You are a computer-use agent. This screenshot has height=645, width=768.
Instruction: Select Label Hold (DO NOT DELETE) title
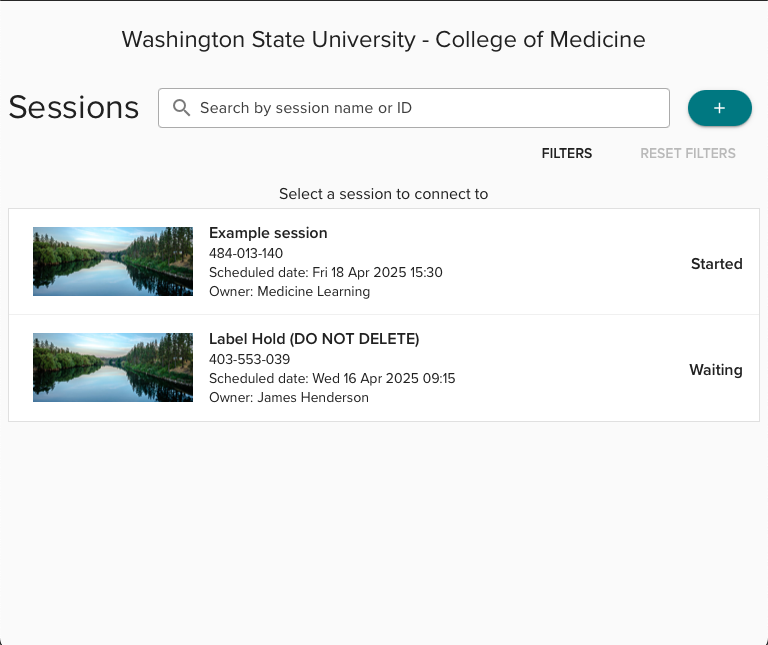tap(314, 339)
